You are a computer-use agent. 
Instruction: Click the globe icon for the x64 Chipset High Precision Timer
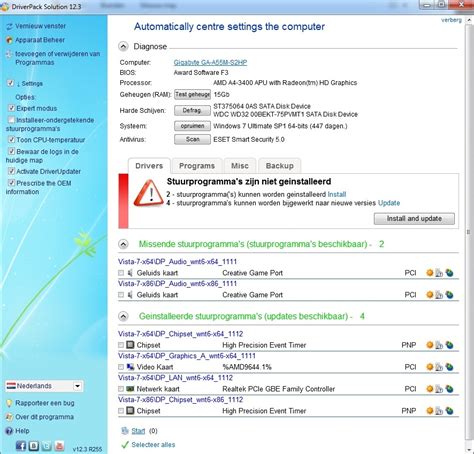(449, 345)
